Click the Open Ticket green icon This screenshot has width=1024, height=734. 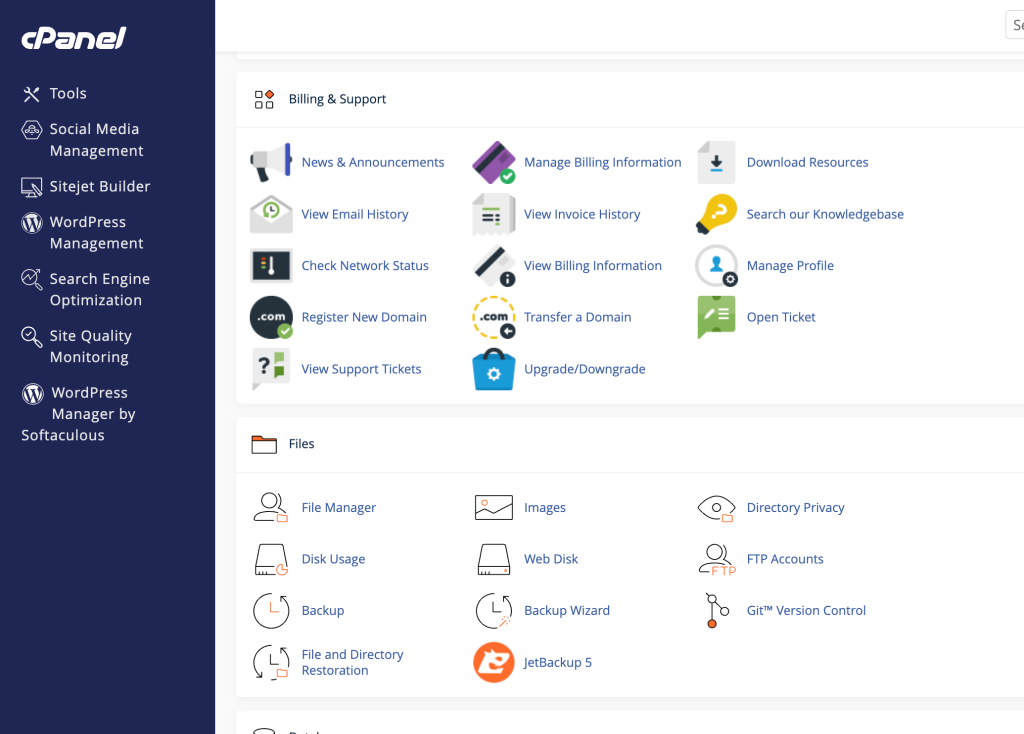tap(716, 317)
